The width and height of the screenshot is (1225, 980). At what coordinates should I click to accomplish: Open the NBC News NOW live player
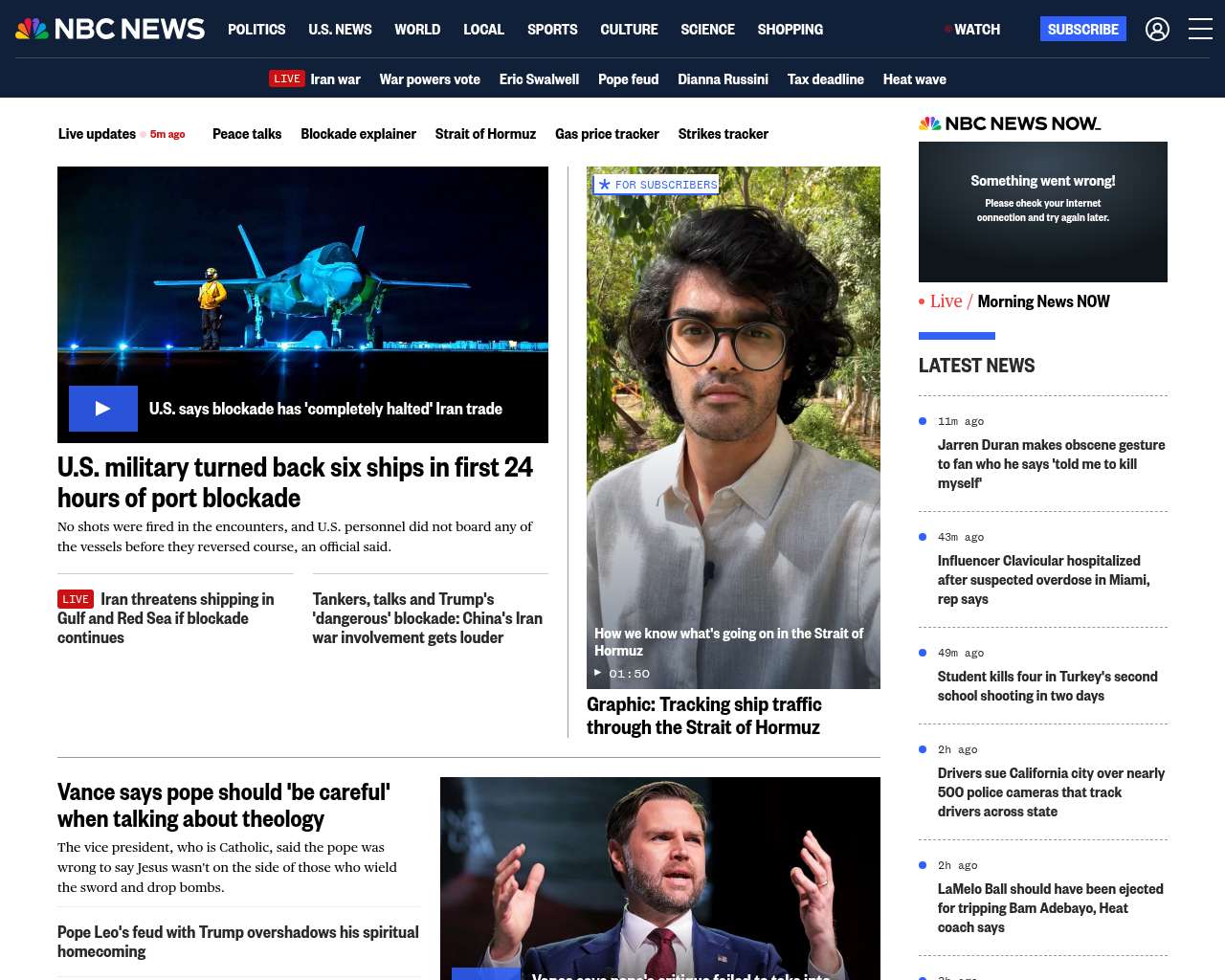pyautogui.click(x=1043, y=212)
